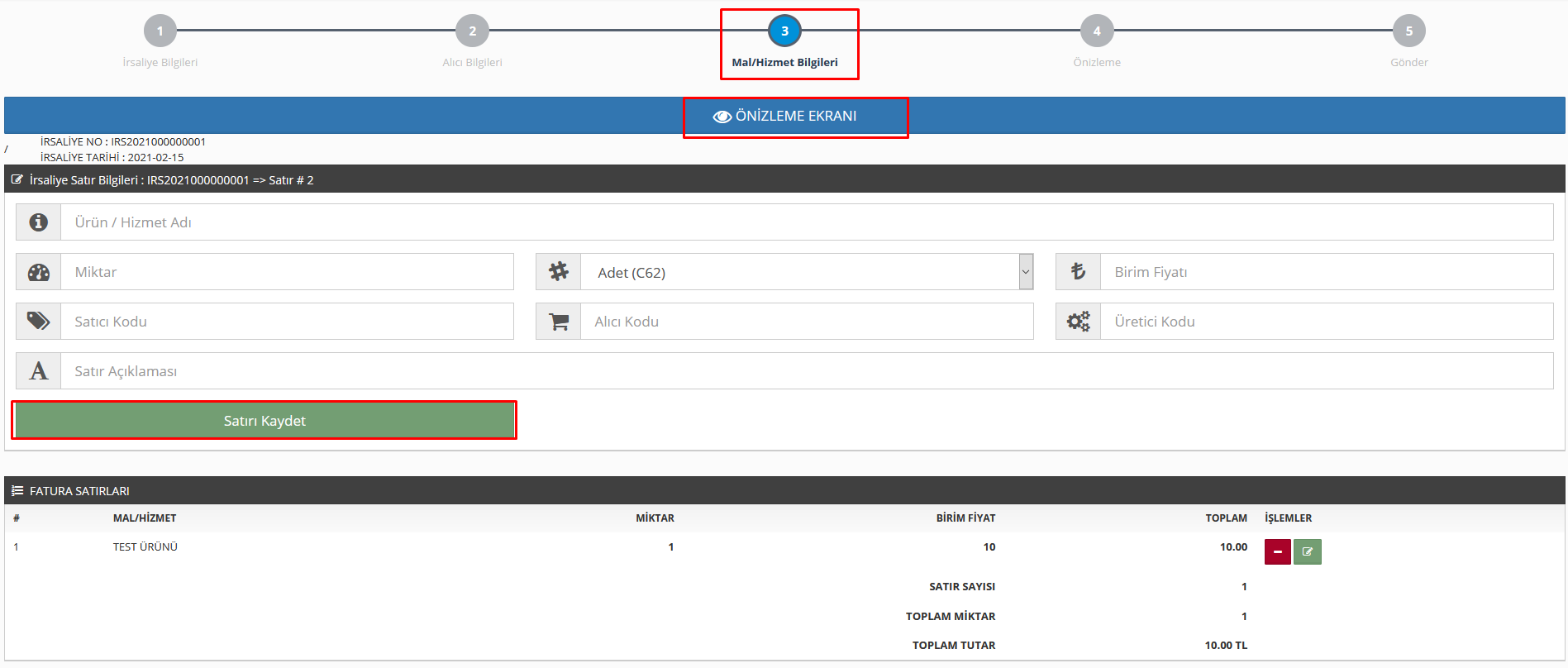This screenshot has height=668, width=1568.
Task: Click the info icon beside product name
Action: tap(38, 222)
